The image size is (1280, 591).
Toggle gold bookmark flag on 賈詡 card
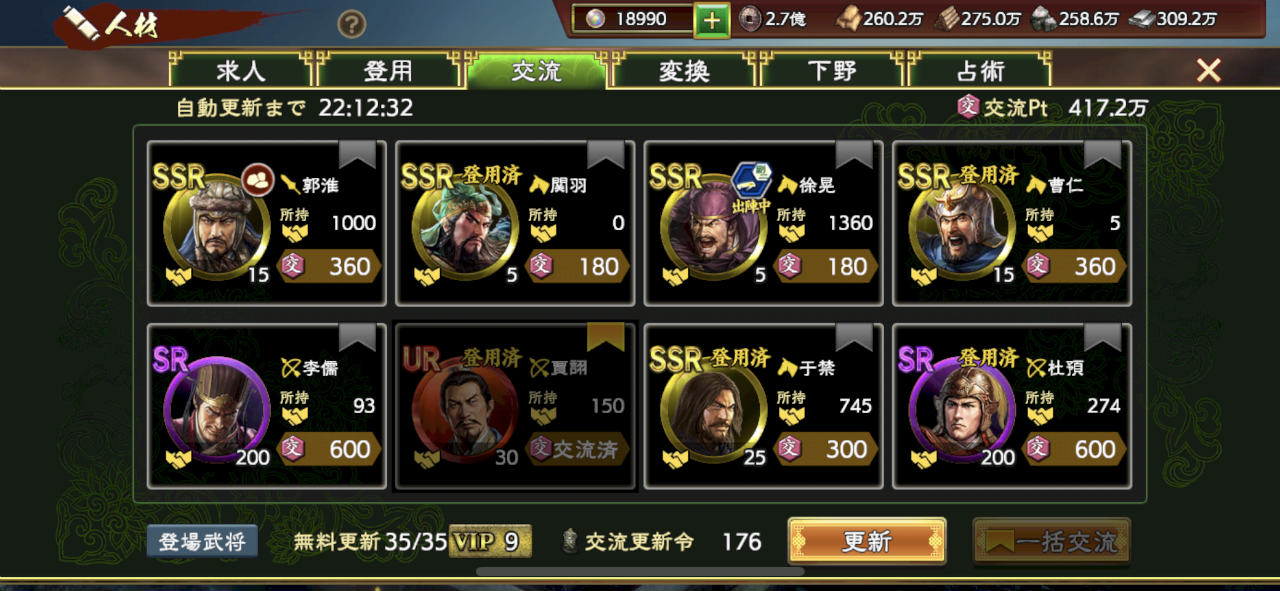605,337
